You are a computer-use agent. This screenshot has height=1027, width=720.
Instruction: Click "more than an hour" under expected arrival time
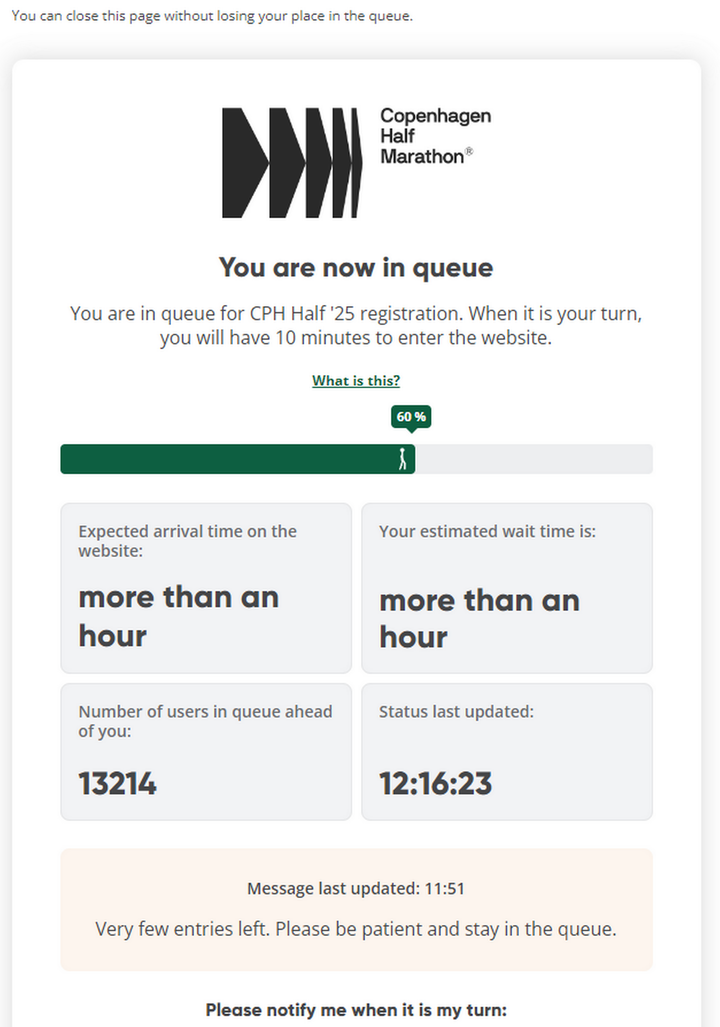pyautogui.click(x=178, y=616)
